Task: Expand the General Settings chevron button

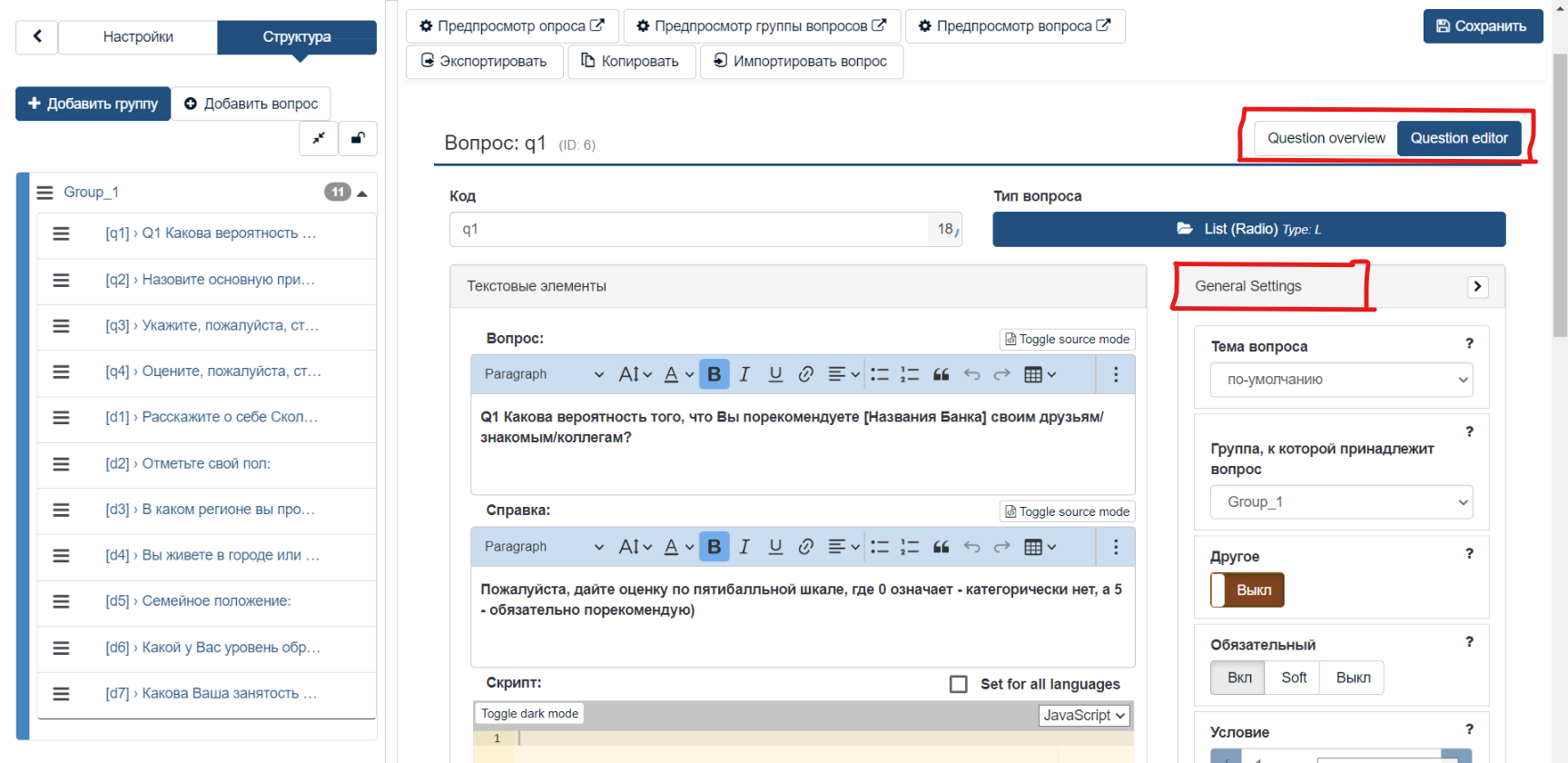Action: [x=1477, y=287]
